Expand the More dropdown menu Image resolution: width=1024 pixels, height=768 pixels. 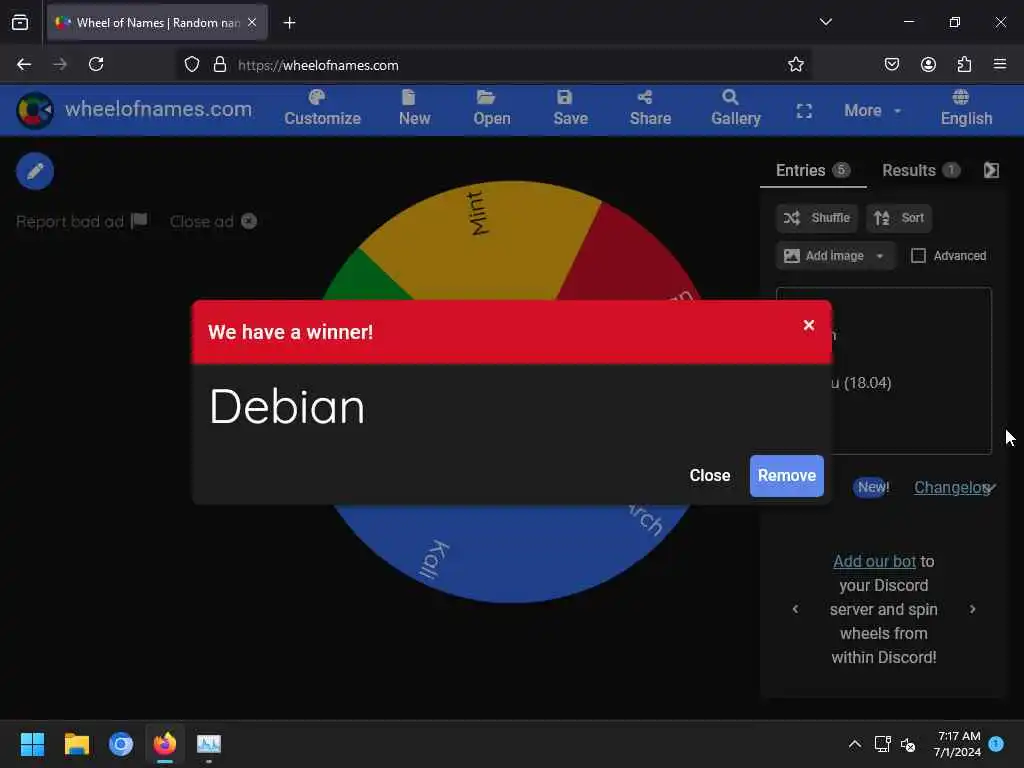pyautogui.click(x=872, y=110)
